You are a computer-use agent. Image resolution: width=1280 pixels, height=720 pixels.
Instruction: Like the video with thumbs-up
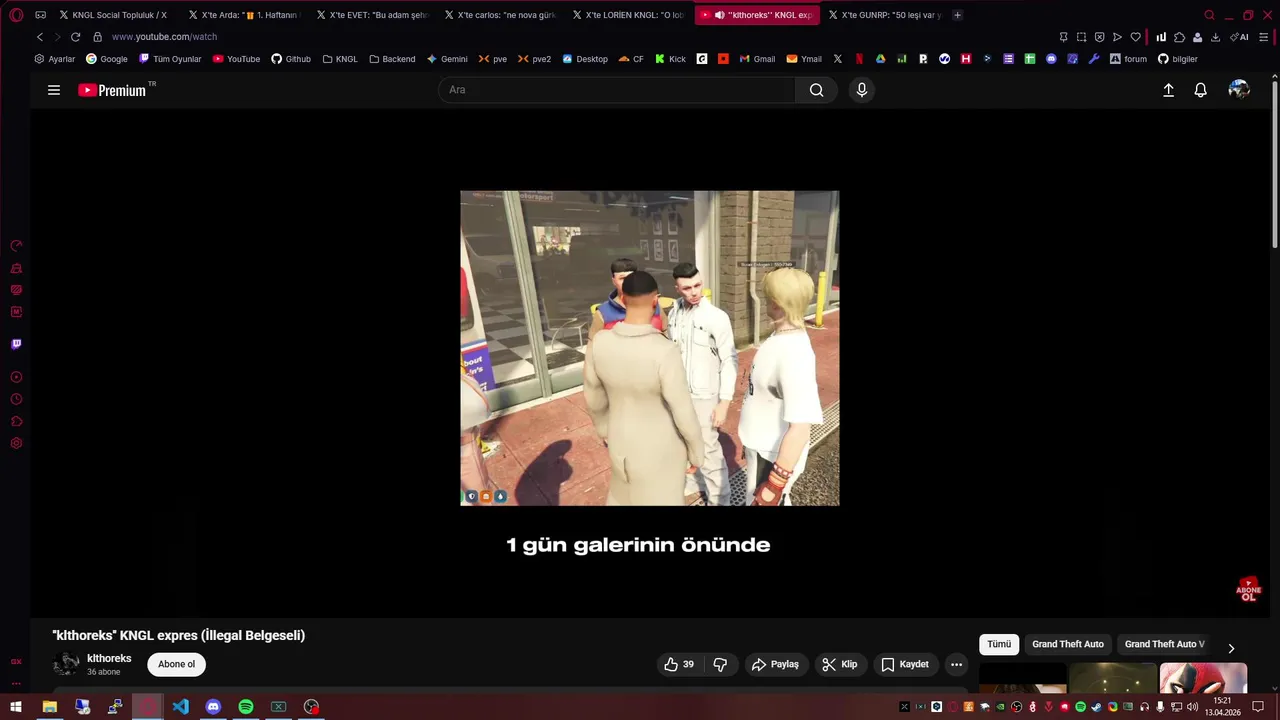pyautogui.click(x=679, y=664)
